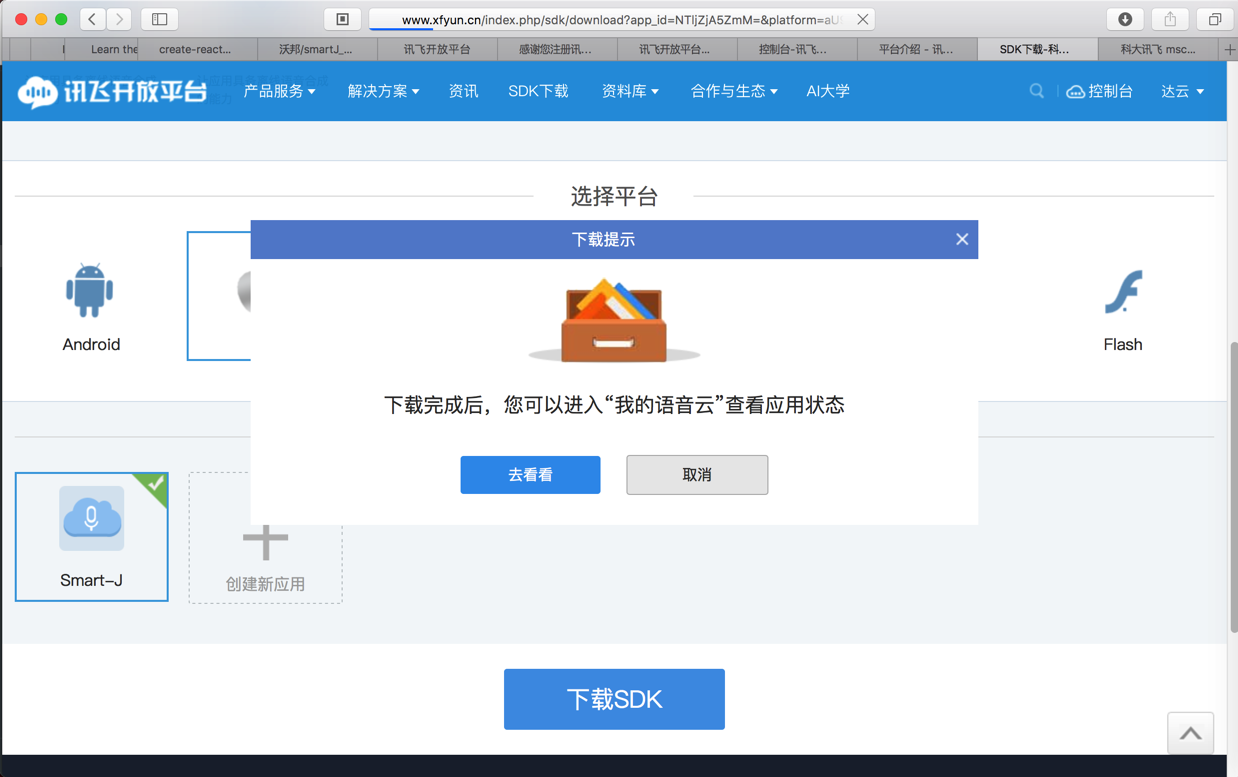
Task: Add a new tab with plus icon
Action: coord(1229,49)
